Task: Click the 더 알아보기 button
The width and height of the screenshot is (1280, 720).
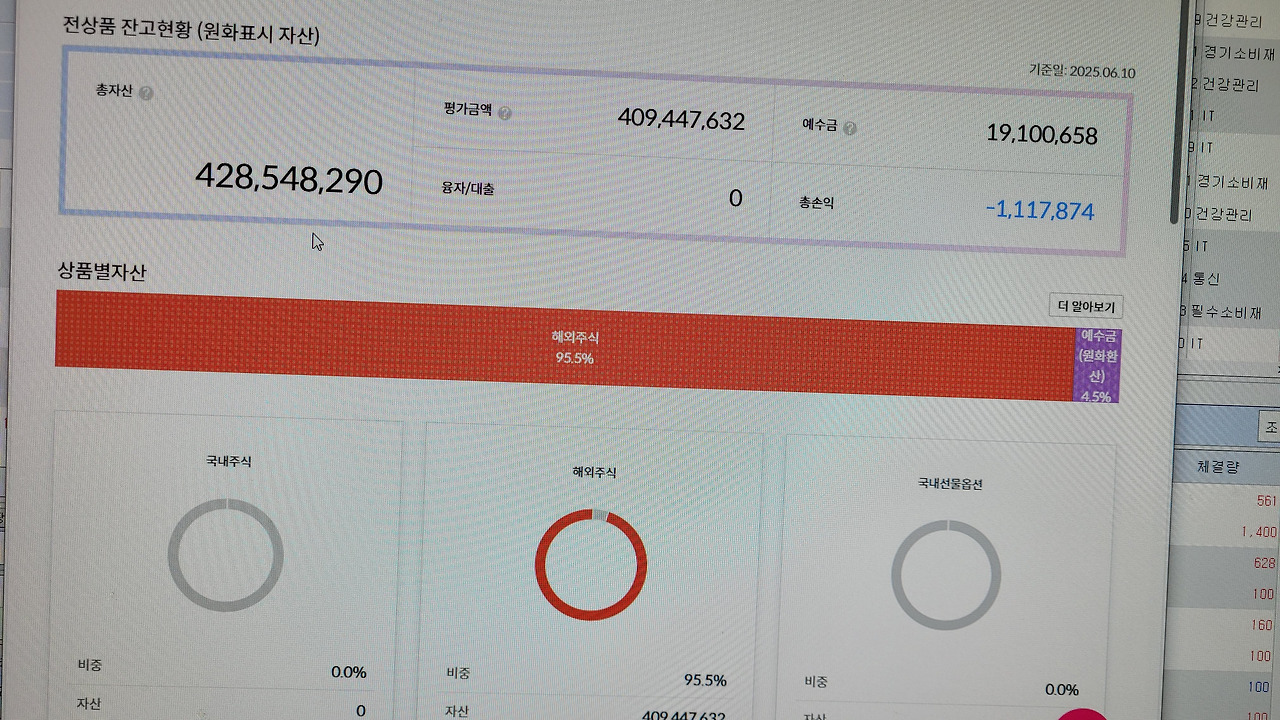Action: click(1086, 307)
